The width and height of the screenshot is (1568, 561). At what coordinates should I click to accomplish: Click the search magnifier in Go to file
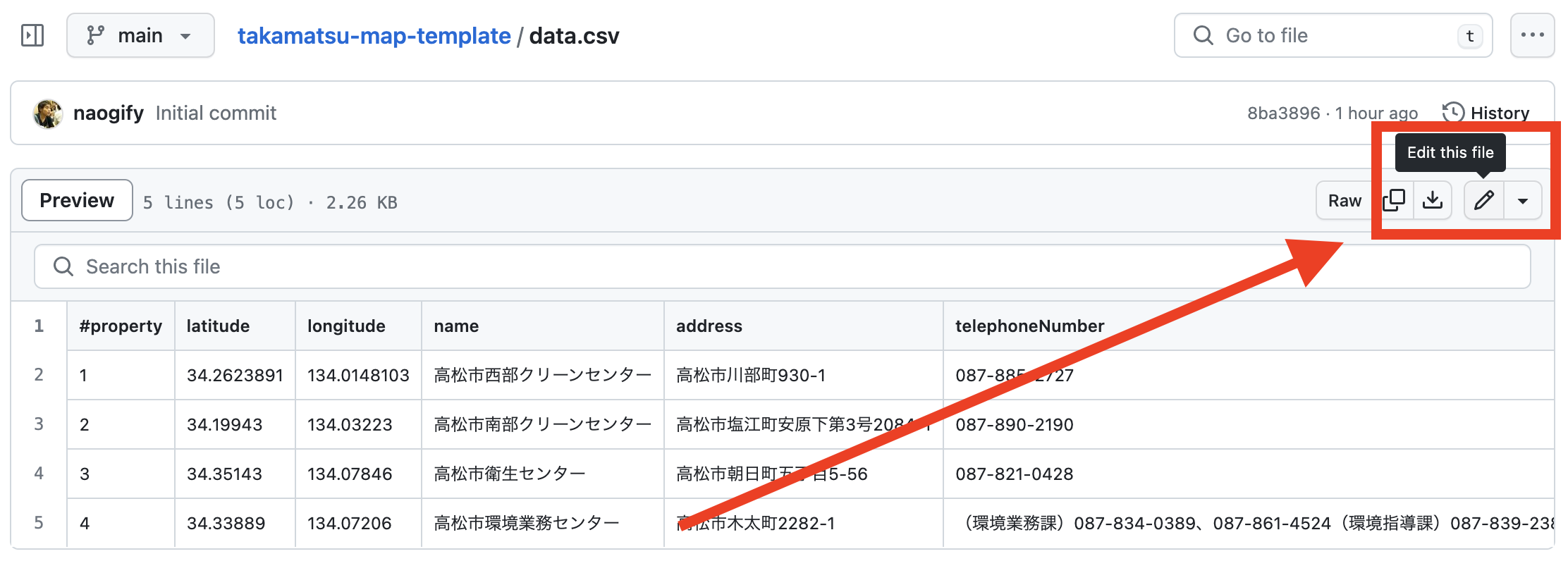(x=1202, y=35)
